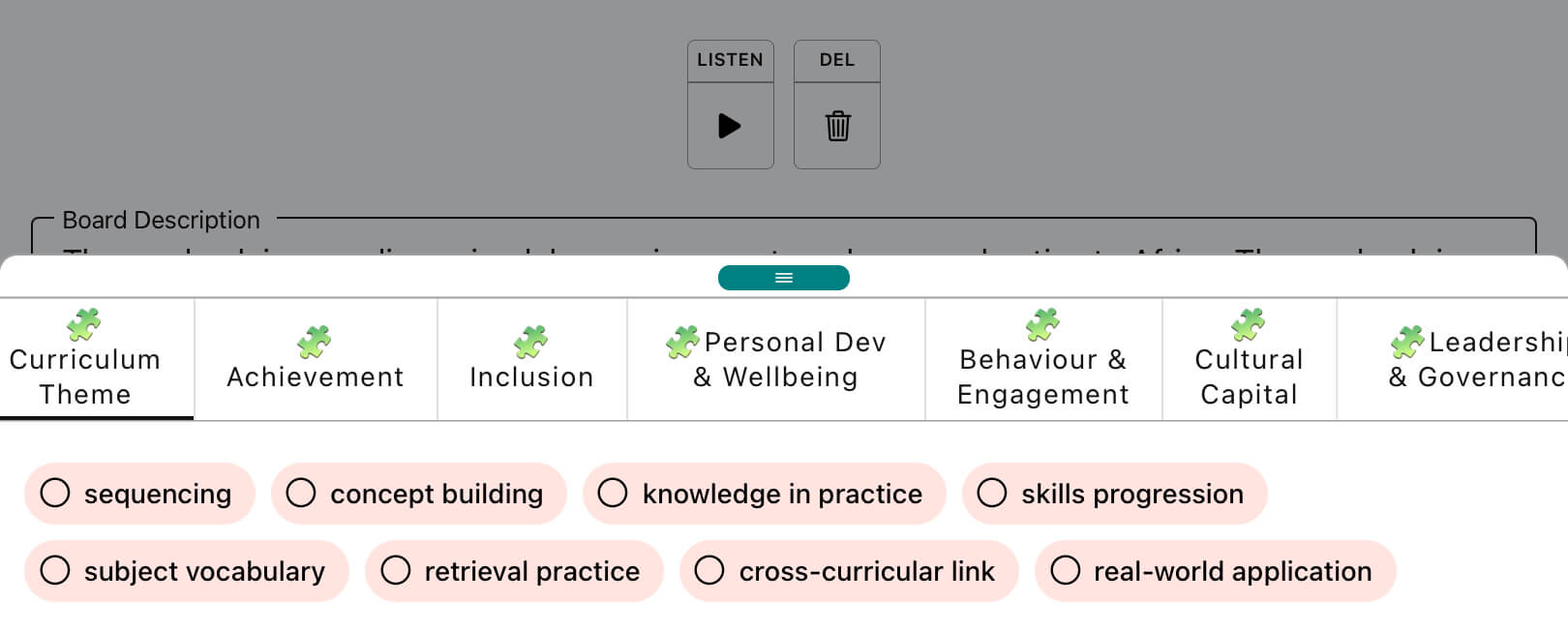Click the puzzle icon on the Inclusion tab
This screenshot has width=1568, height=632.
click(x=531, y=341)
